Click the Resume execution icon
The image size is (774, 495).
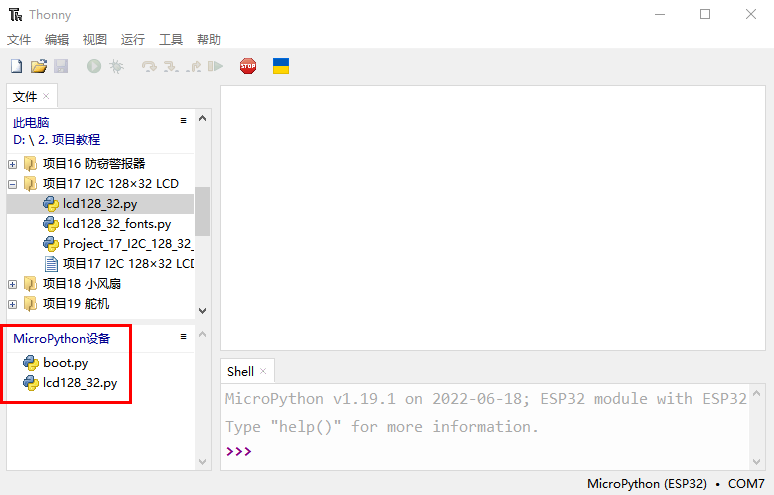(215, 66)
